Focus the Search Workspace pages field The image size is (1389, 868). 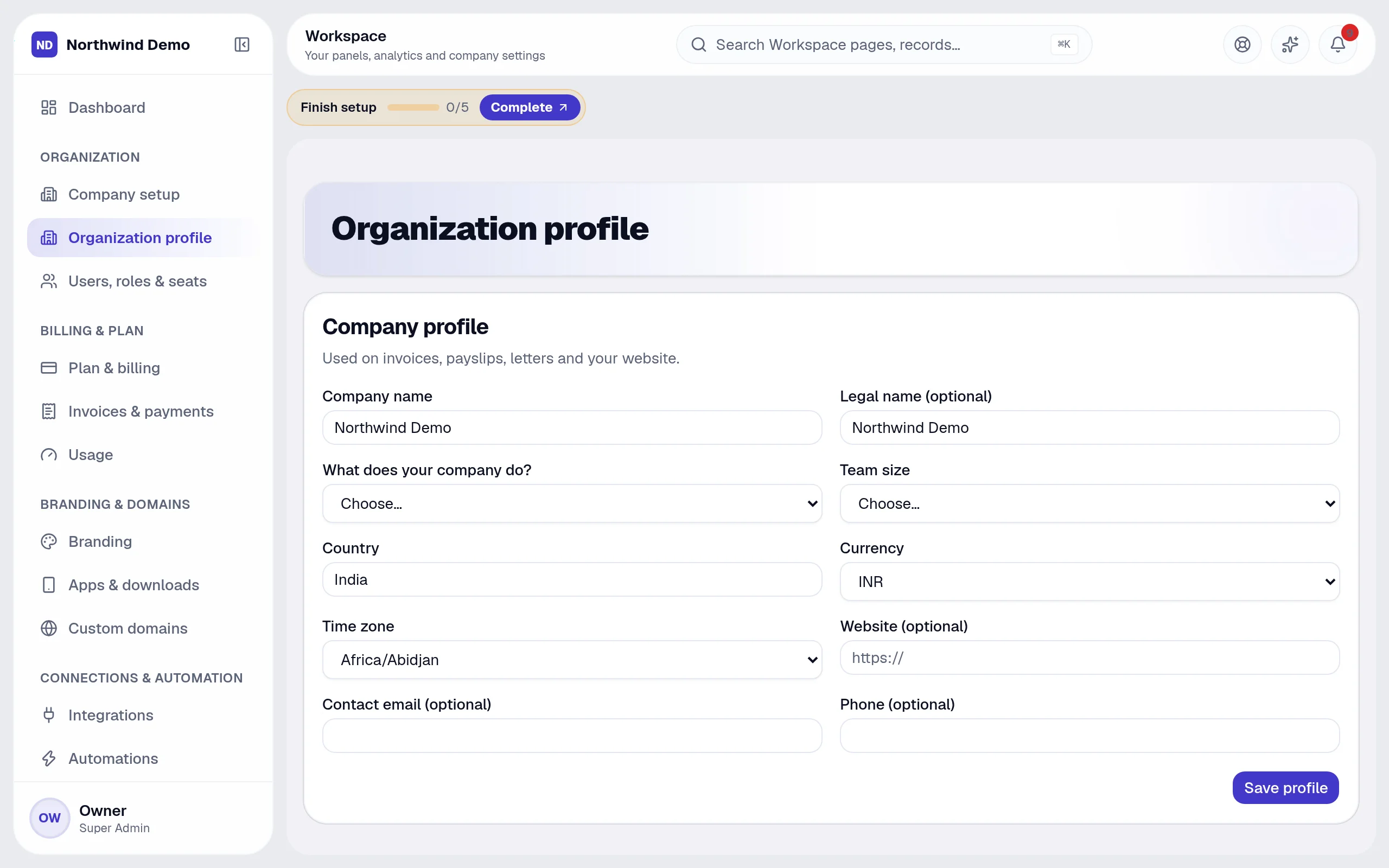click(x=883, y=44)
